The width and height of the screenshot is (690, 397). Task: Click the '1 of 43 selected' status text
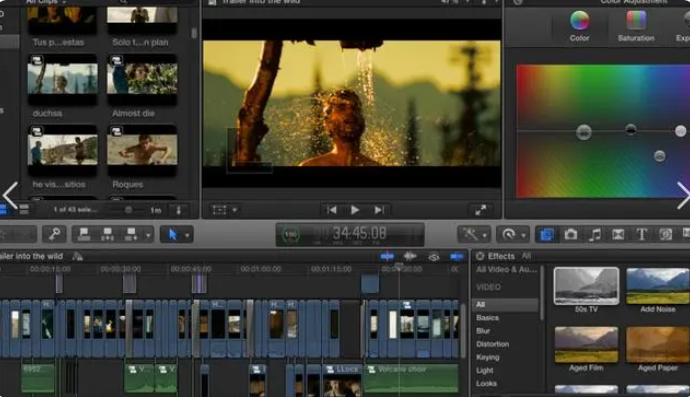click(x=75, y=210)
